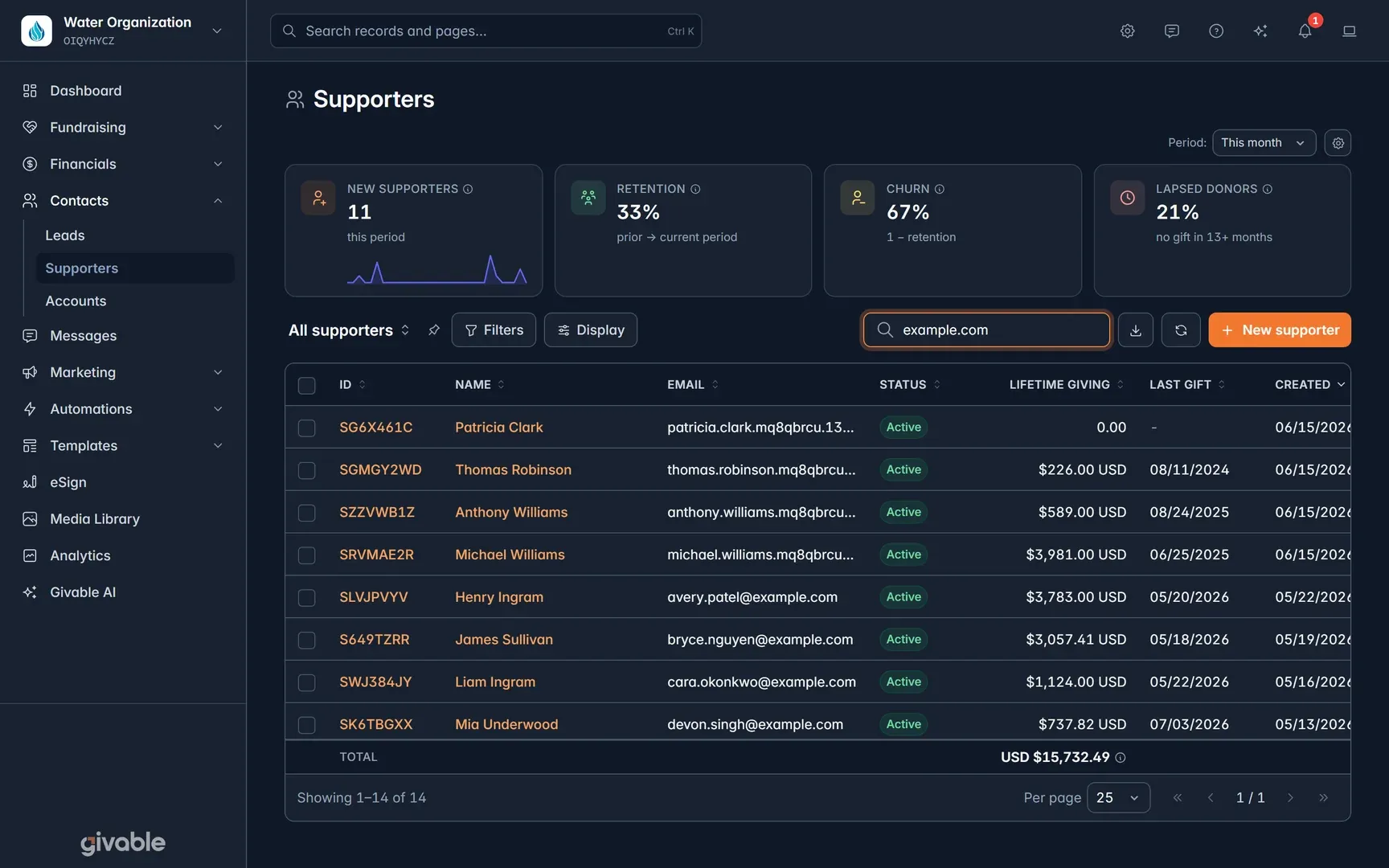The height and width of the screenshot is (868, 1389).
Task: Click the New supporter button
Action: 1280,330
